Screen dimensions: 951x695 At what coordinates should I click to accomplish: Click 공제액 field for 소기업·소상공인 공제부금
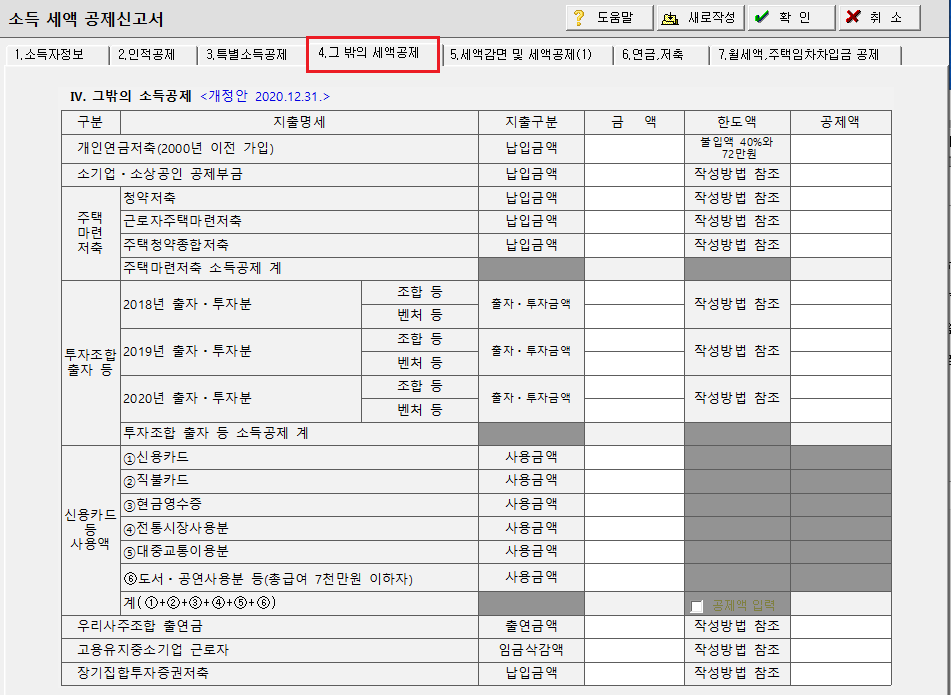coord(841,175)
